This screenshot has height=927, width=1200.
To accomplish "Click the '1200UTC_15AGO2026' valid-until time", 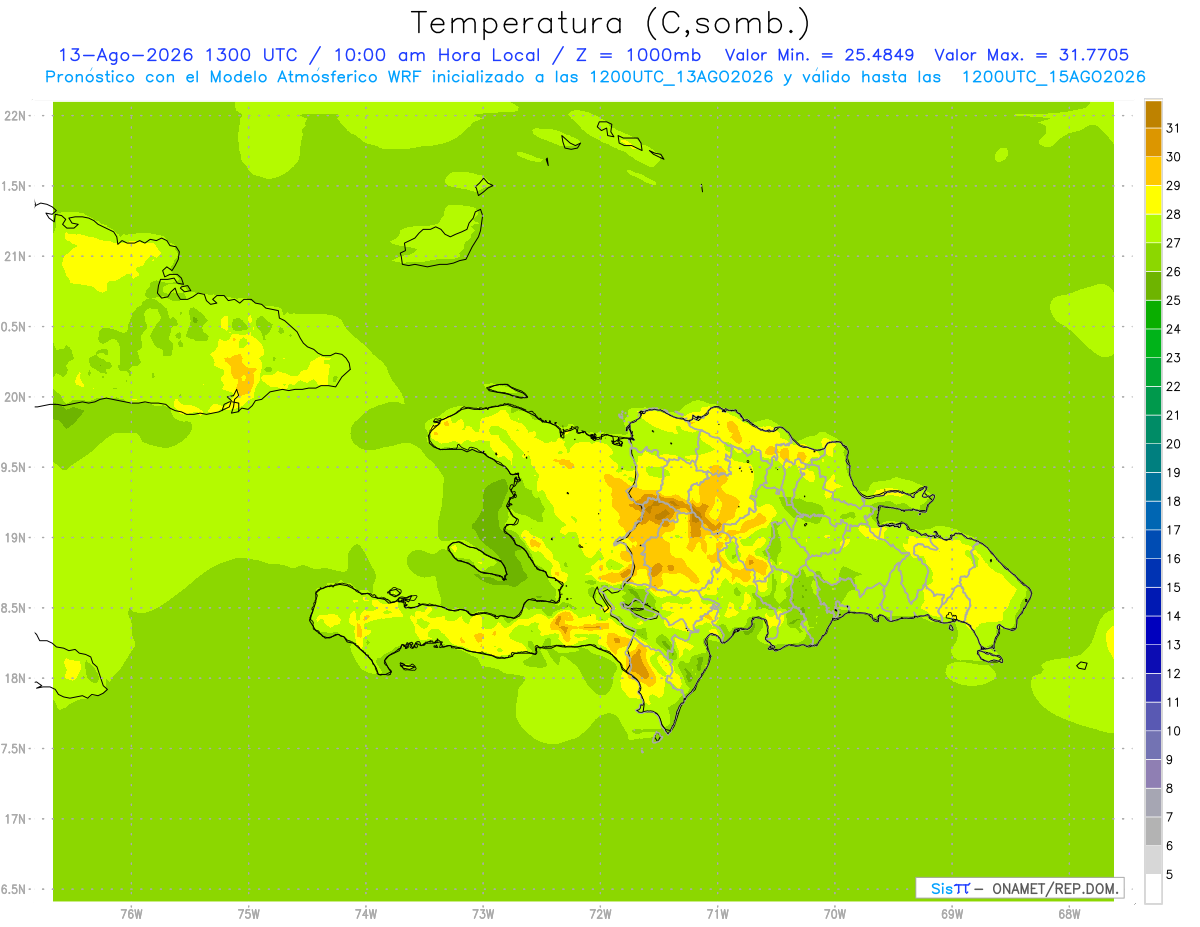I will click(1053, 77).
